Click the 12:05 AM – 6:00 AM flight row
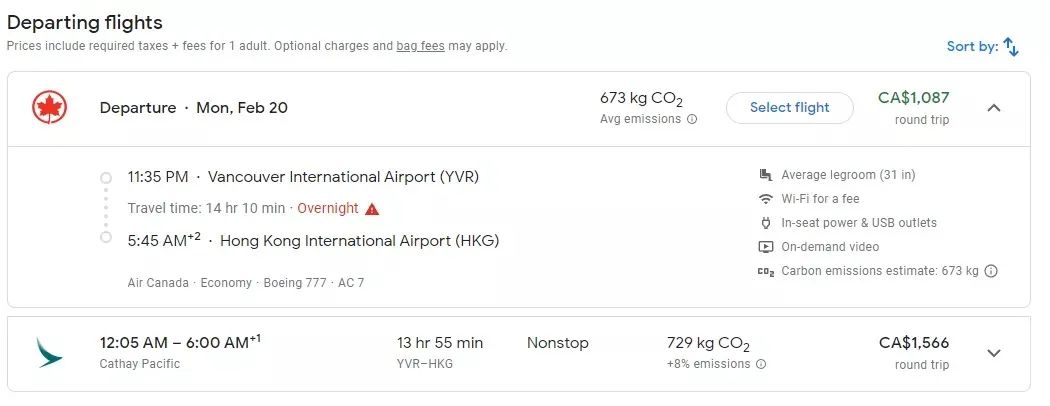 (x=519, y=354)
